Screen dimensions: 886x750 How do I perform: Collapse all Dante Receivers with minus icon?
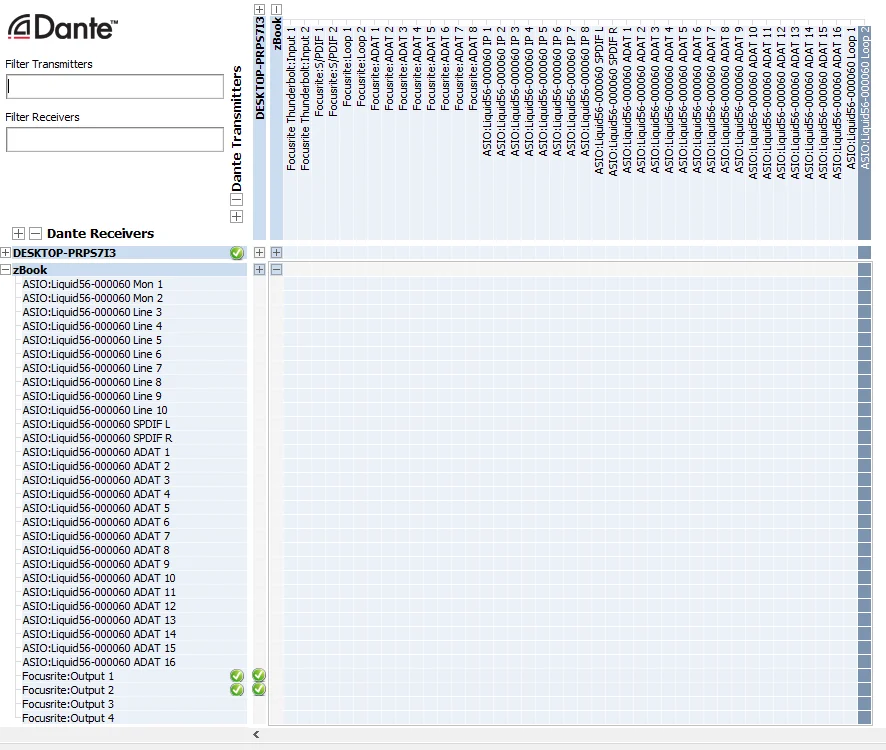(35, 233)
